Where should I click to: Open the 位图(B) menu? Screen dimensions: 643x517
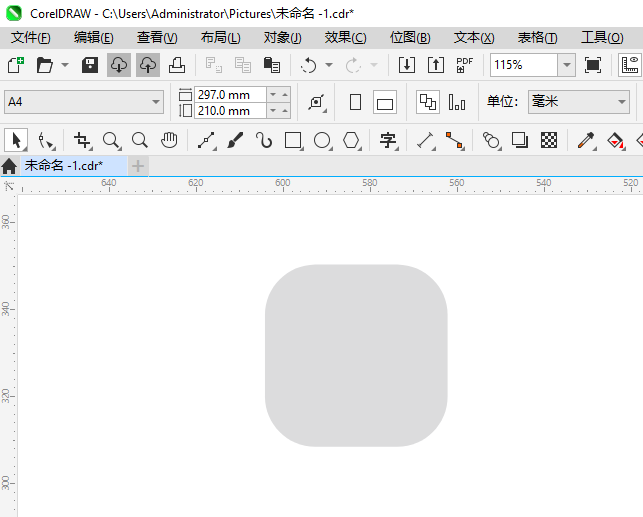(x=410, y=38)
